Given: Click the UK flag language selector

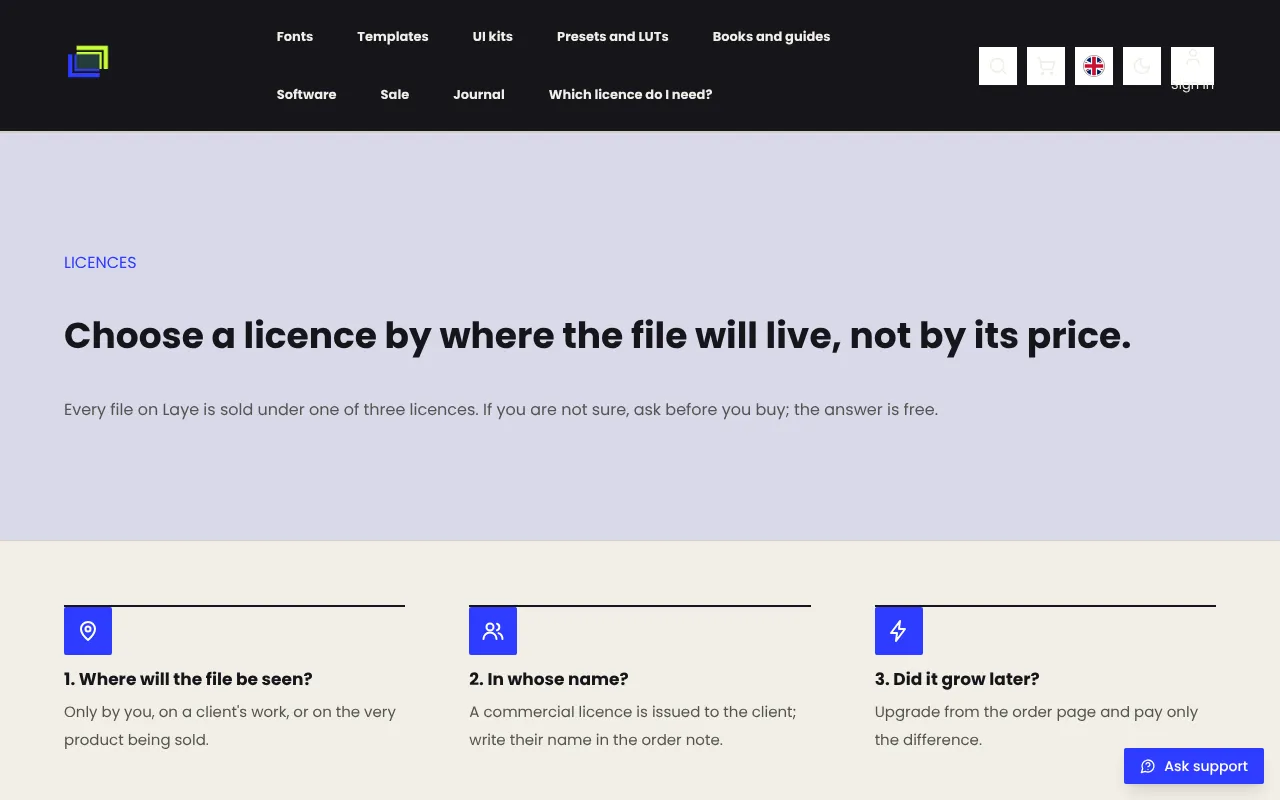Looking at the screenshot, I should pyautogui.click(x=1094, y=66).
